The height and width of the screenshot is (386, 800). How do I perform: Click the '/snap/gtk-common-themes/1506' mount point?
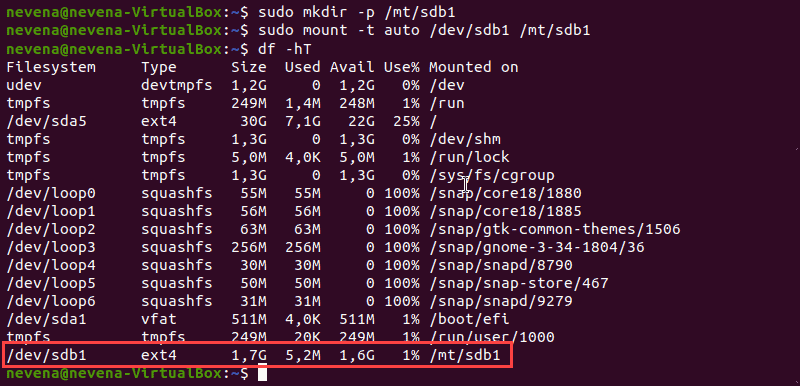[555, 229]
